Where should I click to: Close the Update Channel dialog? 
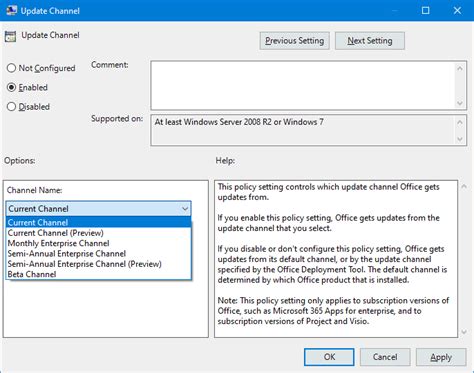[x=457, y=11]
